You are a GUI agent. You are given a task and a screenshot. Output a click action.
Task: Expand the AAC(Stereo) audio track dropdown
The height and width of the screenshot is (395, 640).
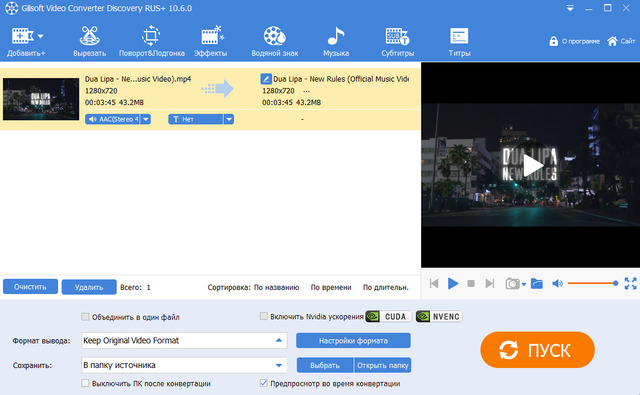pyautogui.click(x=146, y=119)
